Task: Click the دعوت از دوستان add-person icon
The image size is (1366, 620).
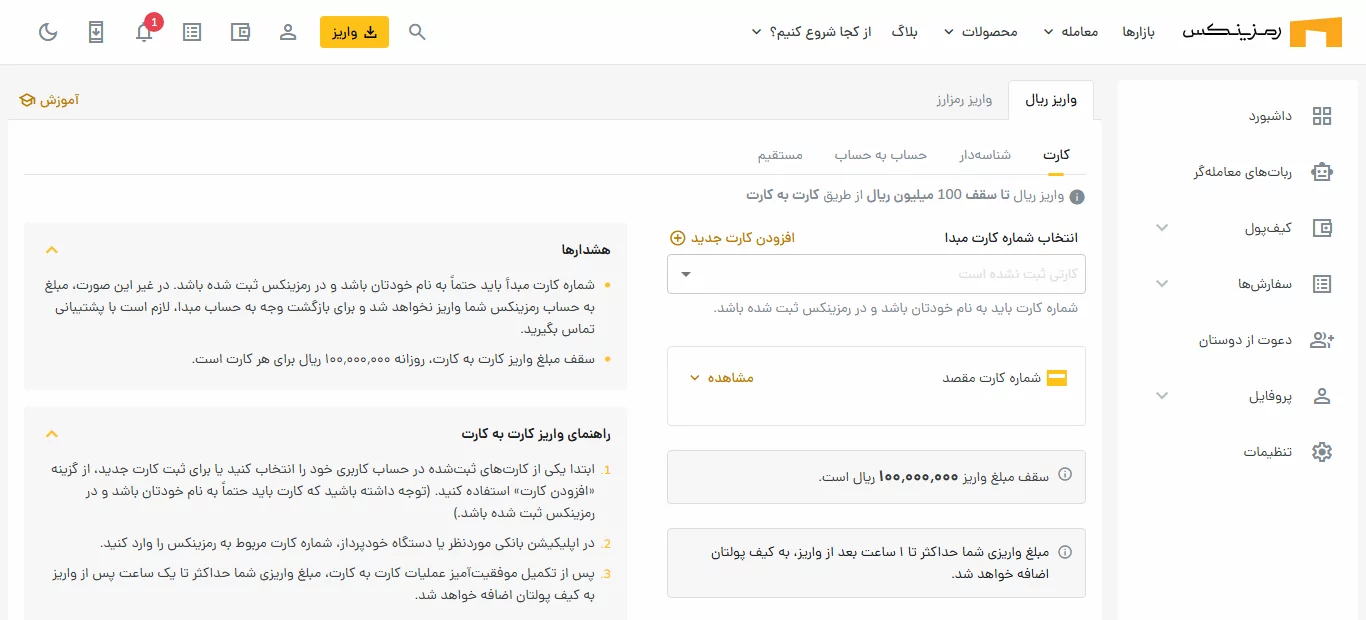Action: pos(1322,340)
